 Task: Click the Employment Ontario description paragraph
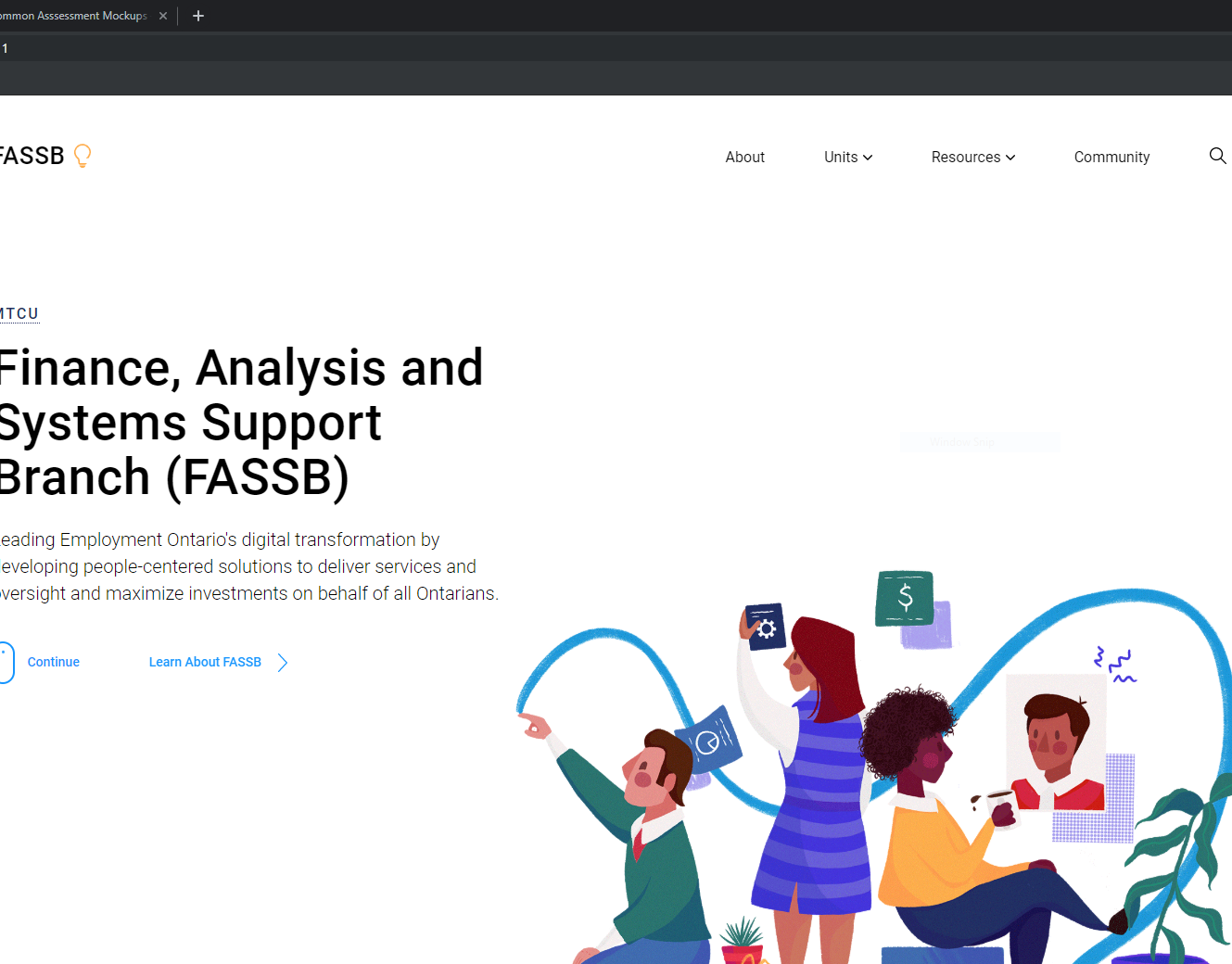point(249,566)
